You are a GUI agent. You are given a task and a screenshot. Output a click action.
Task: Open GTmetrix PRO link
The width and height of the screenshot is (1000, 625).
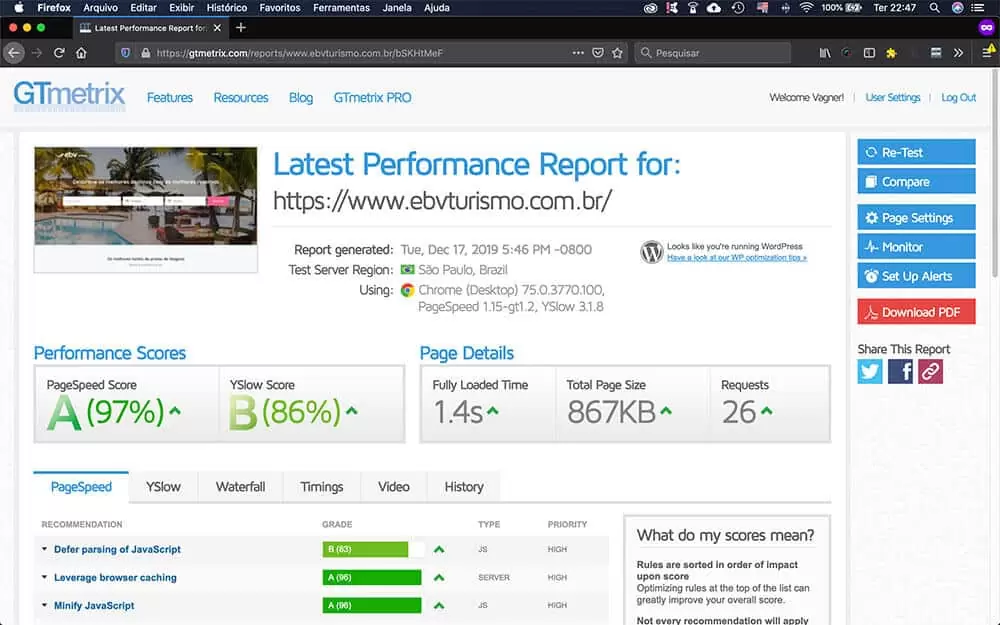pos(372,98)
